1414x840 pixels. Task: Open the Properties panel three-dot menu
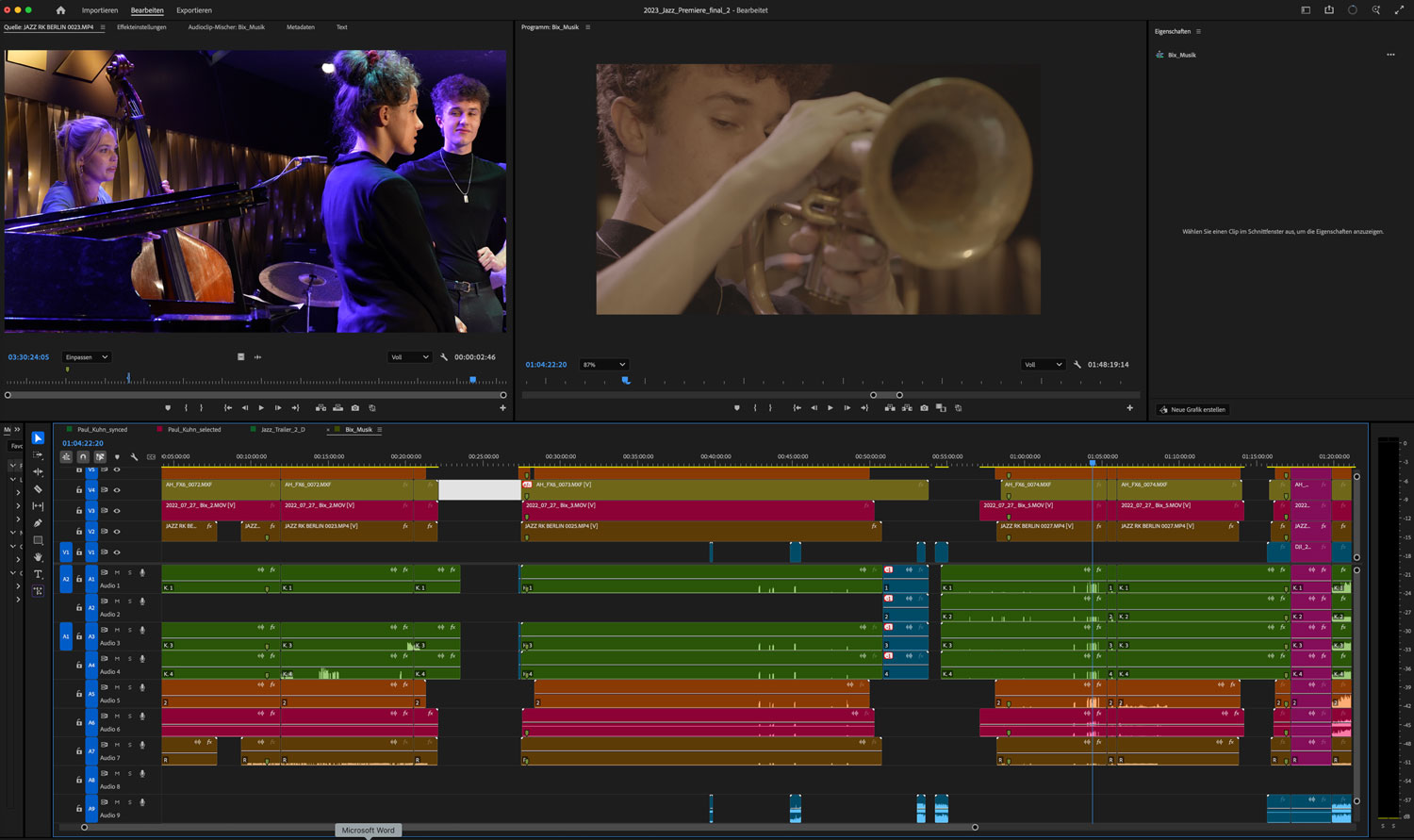point(1390,55)
